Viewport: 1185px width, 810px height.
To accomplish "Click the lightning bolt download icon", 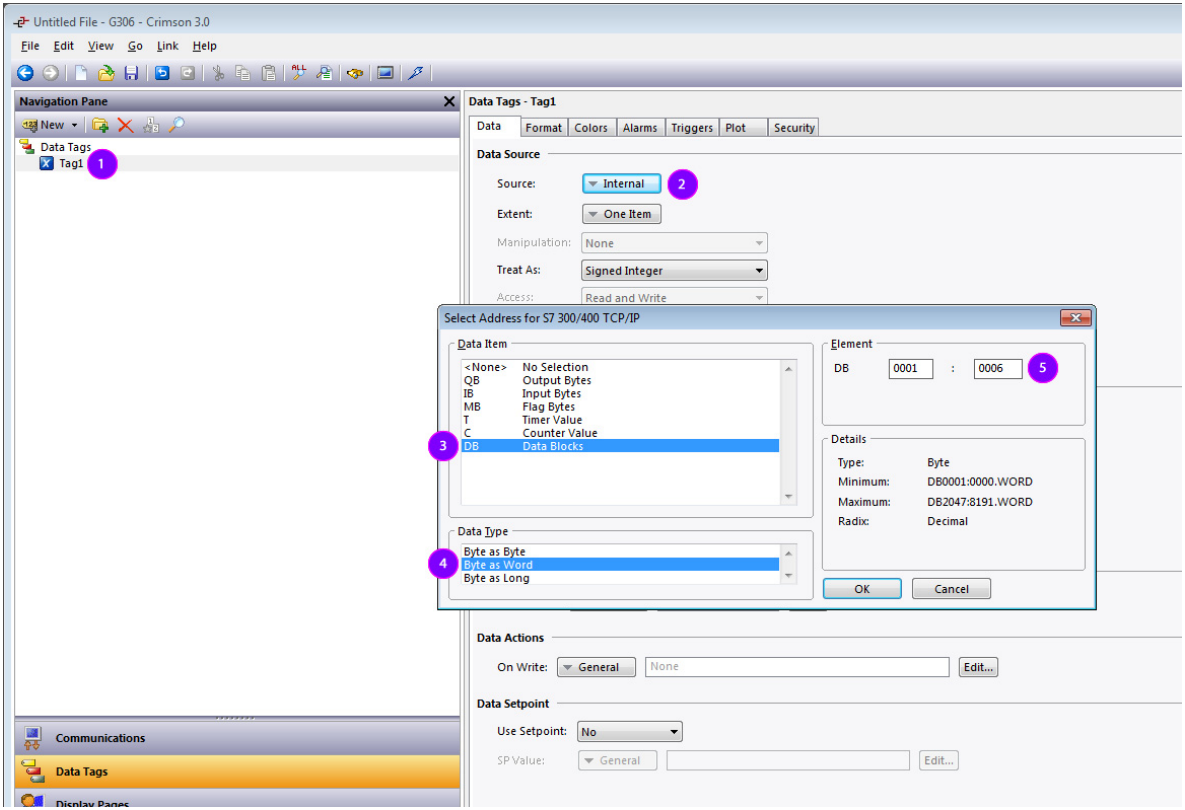I will pyautogui.click(x=416, y=73).
